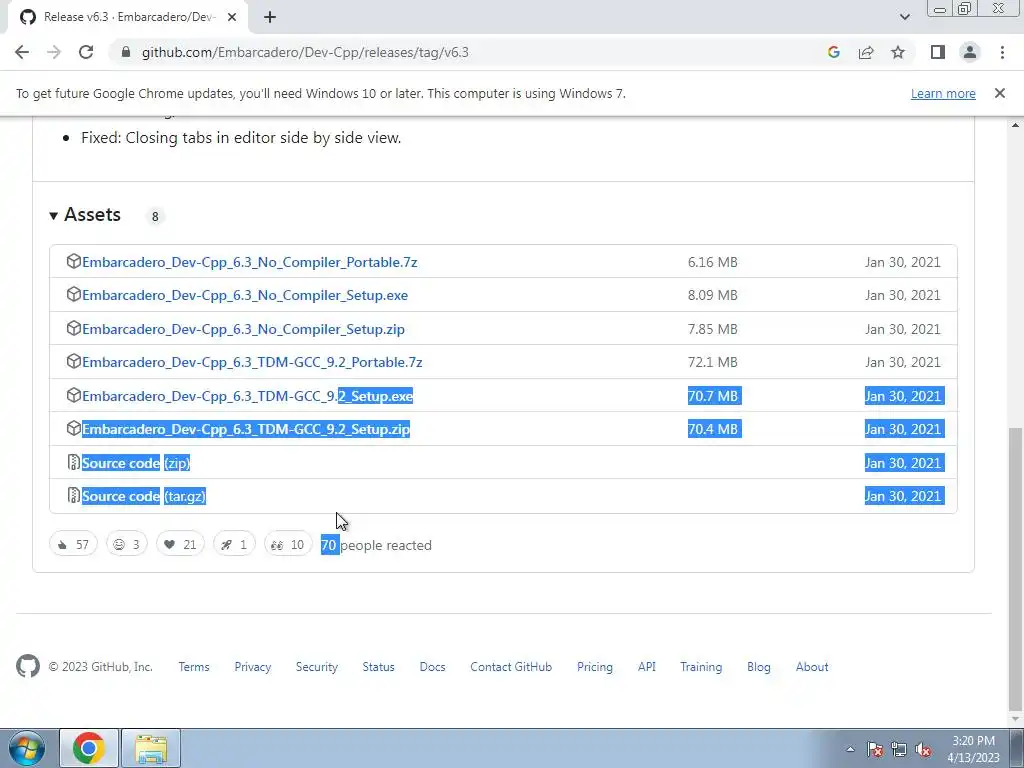The height and width of the screenshot is (768, 1024).
Task: Download Source code (zip)
Action: point(136,463)
